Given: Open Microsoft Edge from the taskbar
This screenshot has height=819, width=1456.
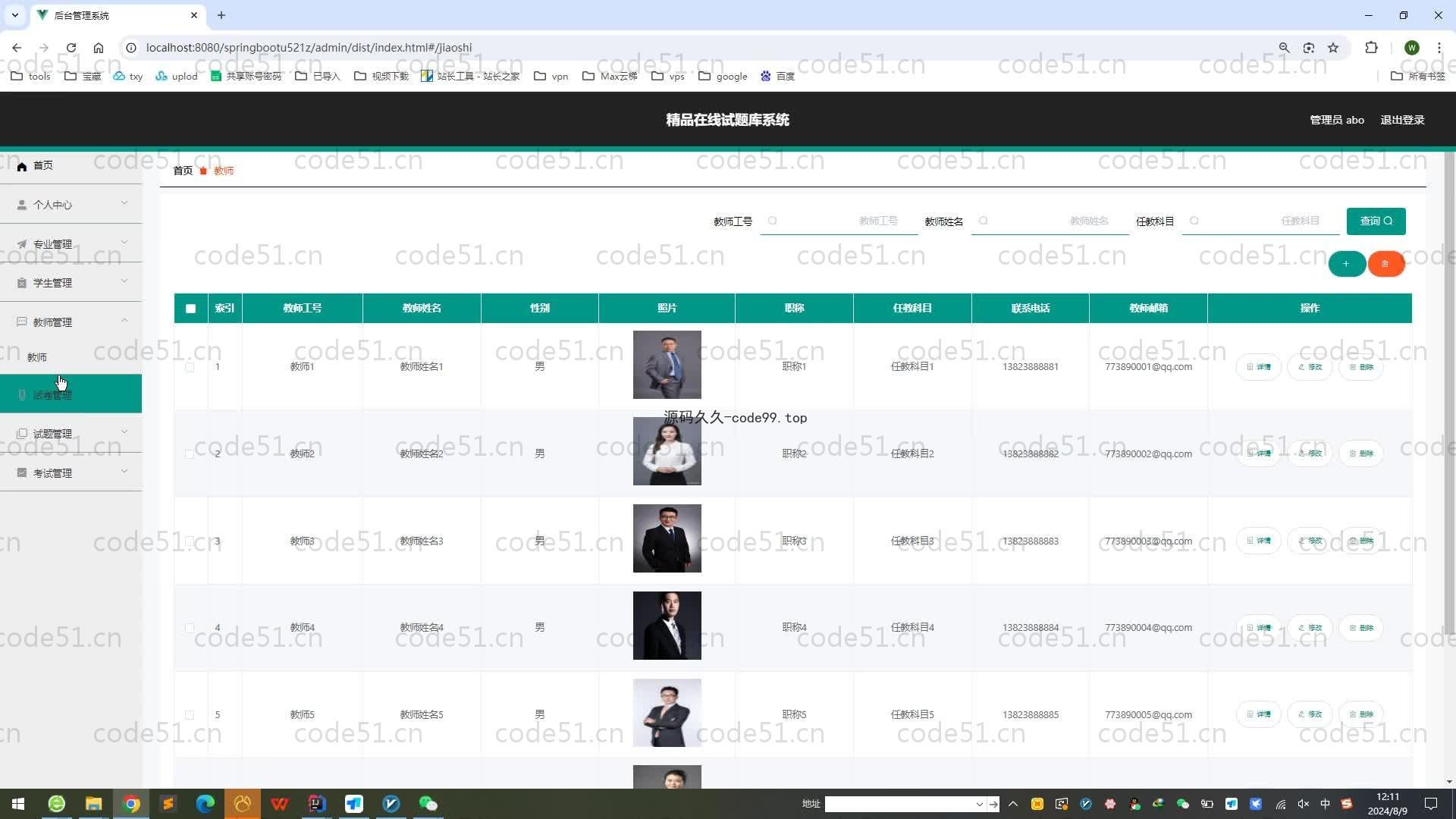Looking at the screenshot, I should click(205, 804).
